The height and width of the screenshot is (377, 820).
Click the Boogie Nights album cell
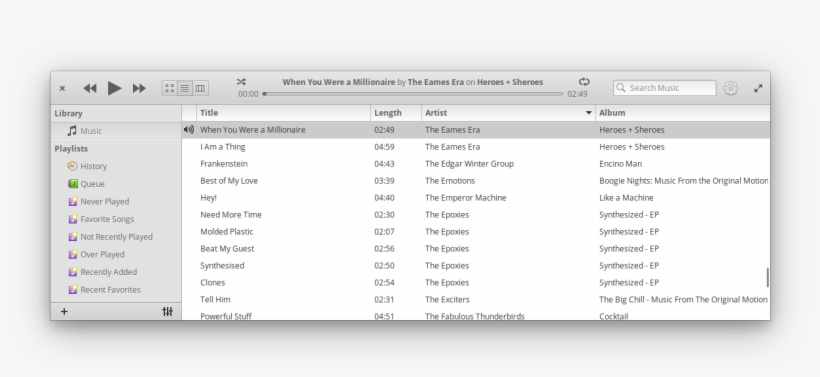click(x=684, y=181)
